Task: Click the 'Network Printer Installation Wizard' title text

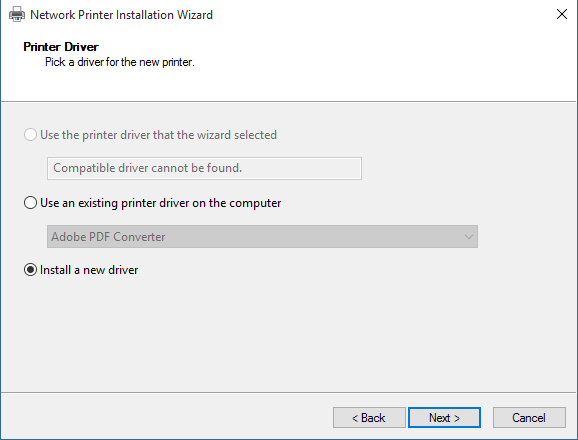Action: point(121,15)
